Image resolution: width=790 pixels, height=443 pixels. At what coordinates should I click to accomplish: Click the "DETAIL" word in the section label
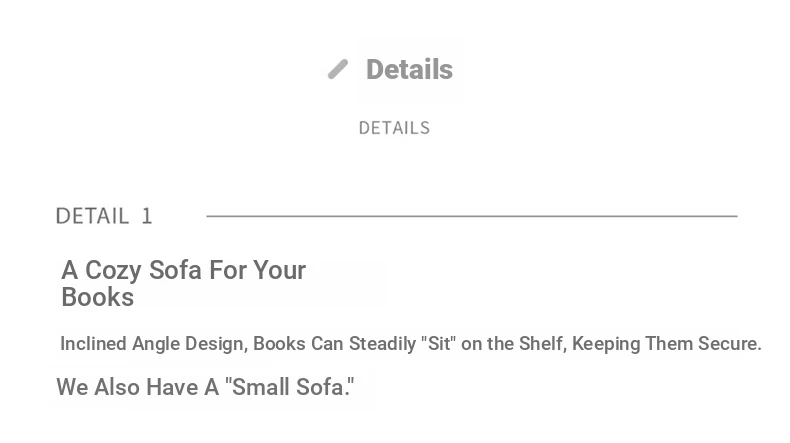(x=92, y=216)
